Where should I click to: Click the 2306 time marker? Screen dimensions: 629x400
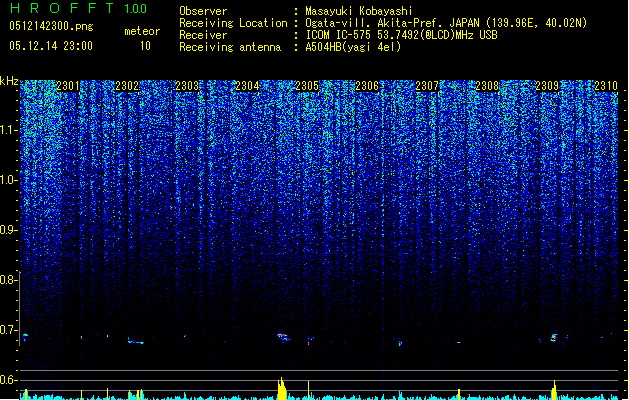click(367, 86)
